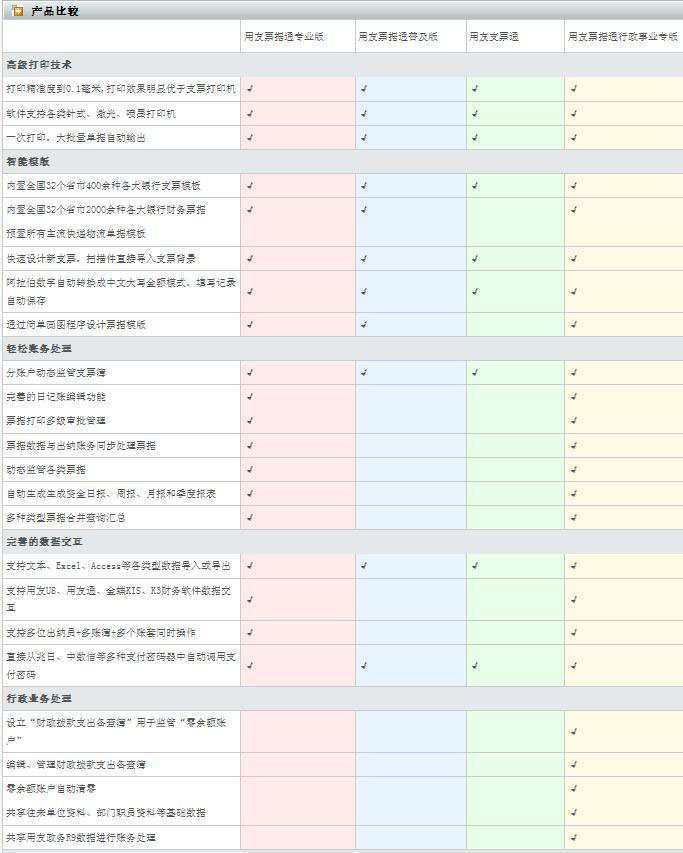Click the row 一次打印,大批量单据自动输出
Viewport: 683px width, 853px height.
pos(343,138)
